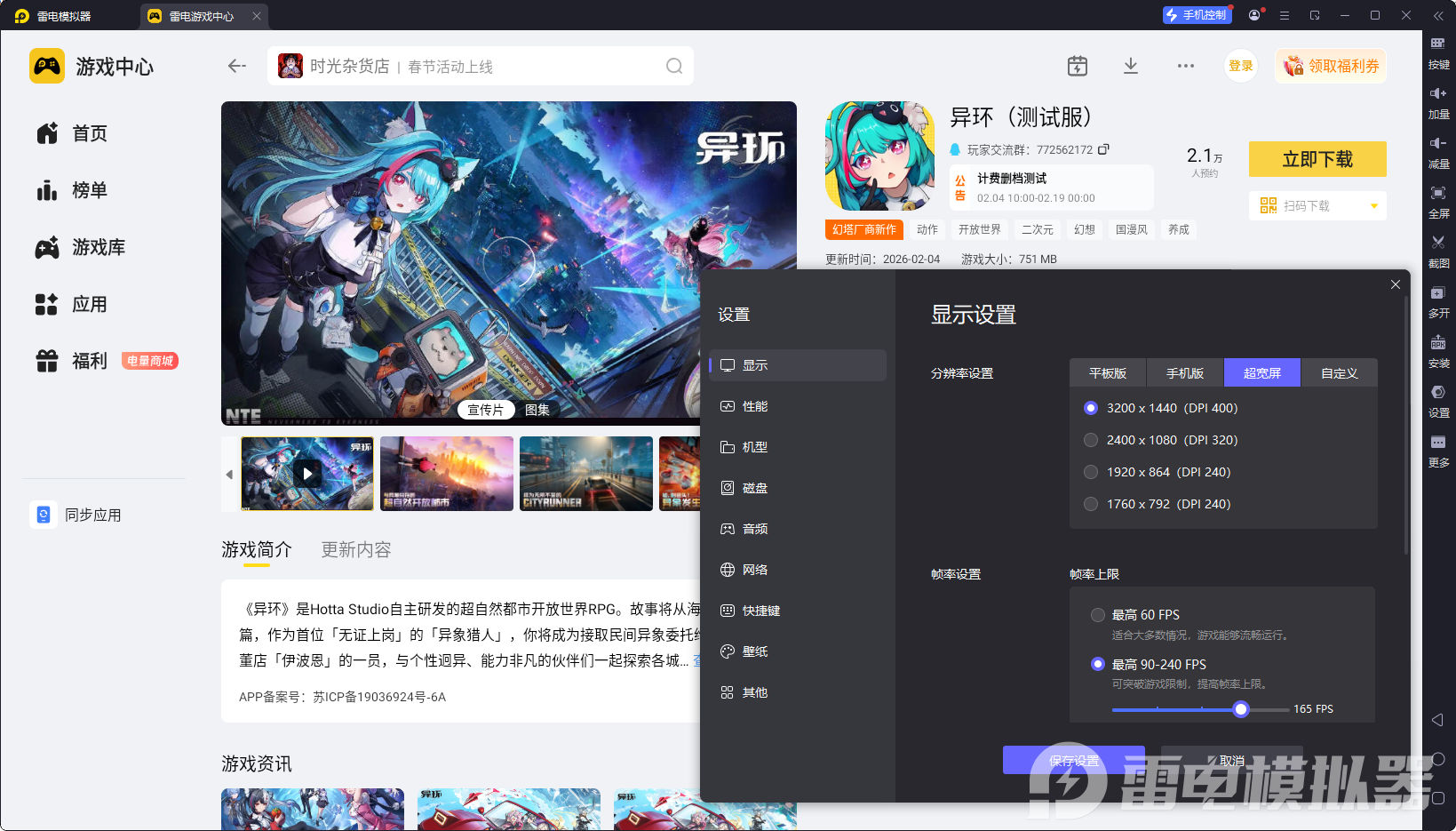
Task: Open 机型 settings category
Action: coord(798,447)
